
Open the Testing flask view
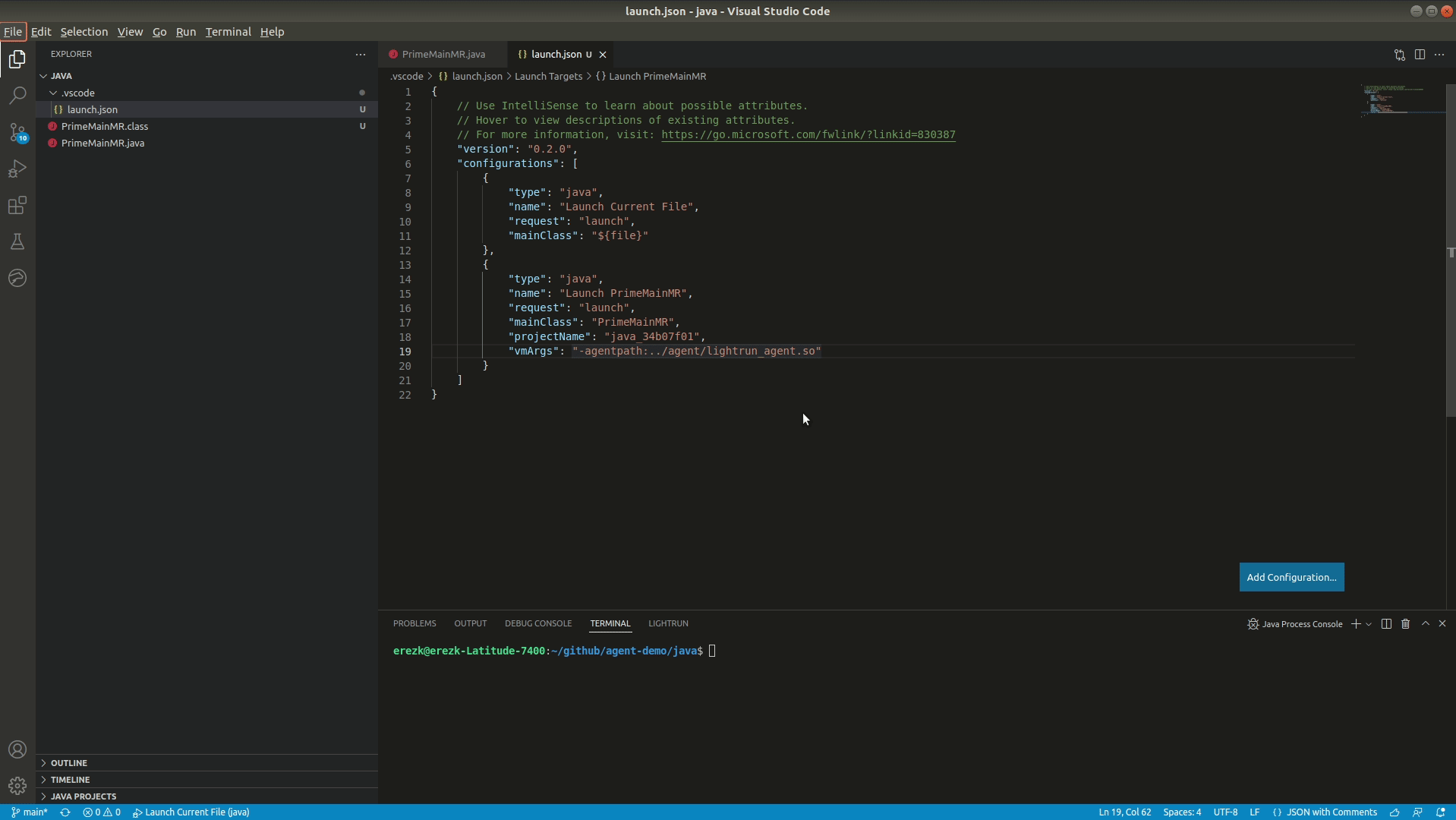[17, 241]
